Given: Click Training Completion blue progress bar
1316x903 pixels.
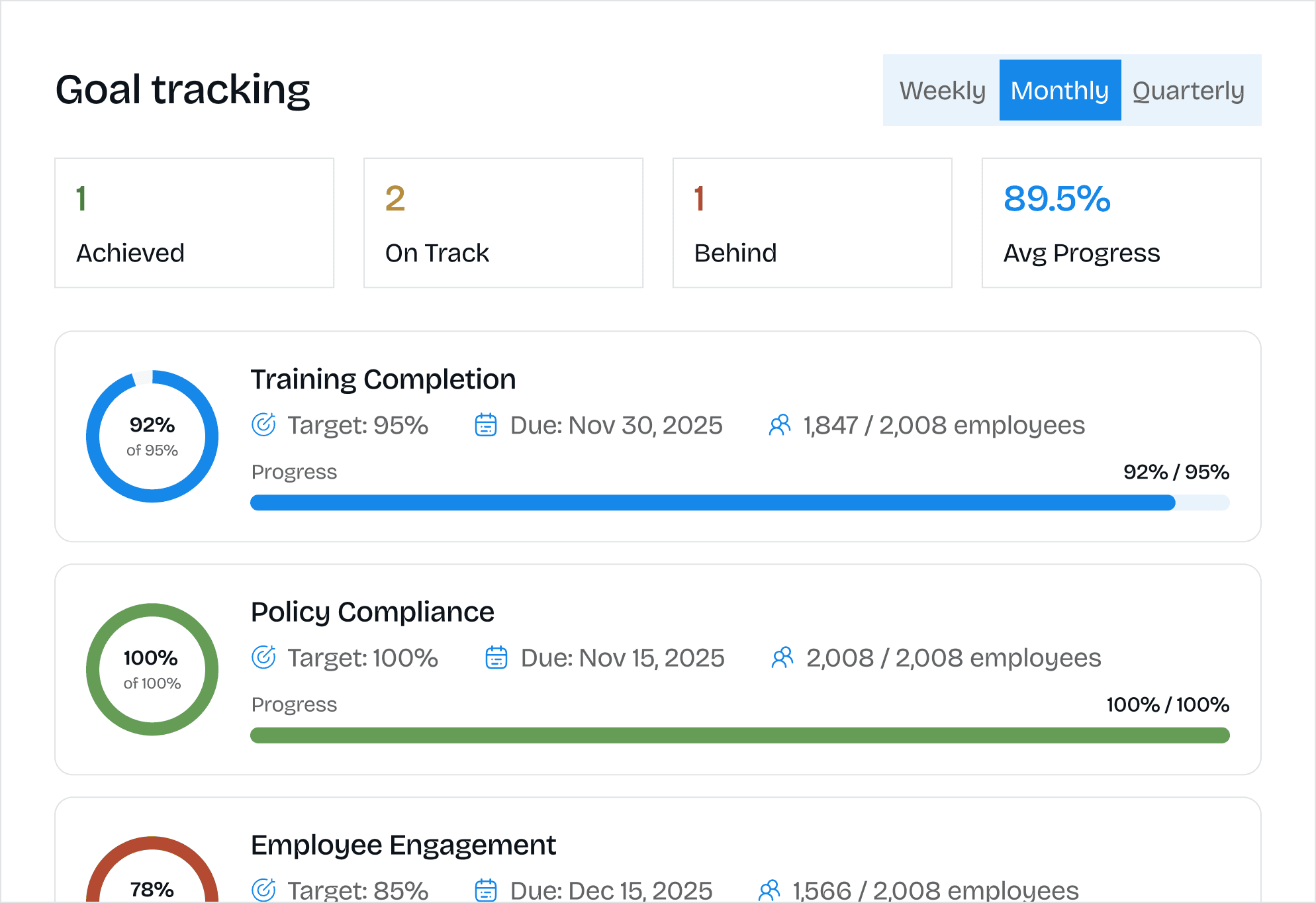Looking at the screenshot, I should pos(712,502).
